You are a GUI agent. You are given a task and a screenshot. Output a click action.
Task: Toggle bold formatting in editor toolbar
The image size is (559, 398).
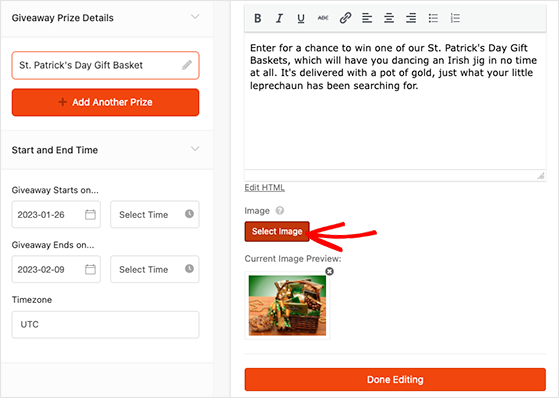click(258, 18)
